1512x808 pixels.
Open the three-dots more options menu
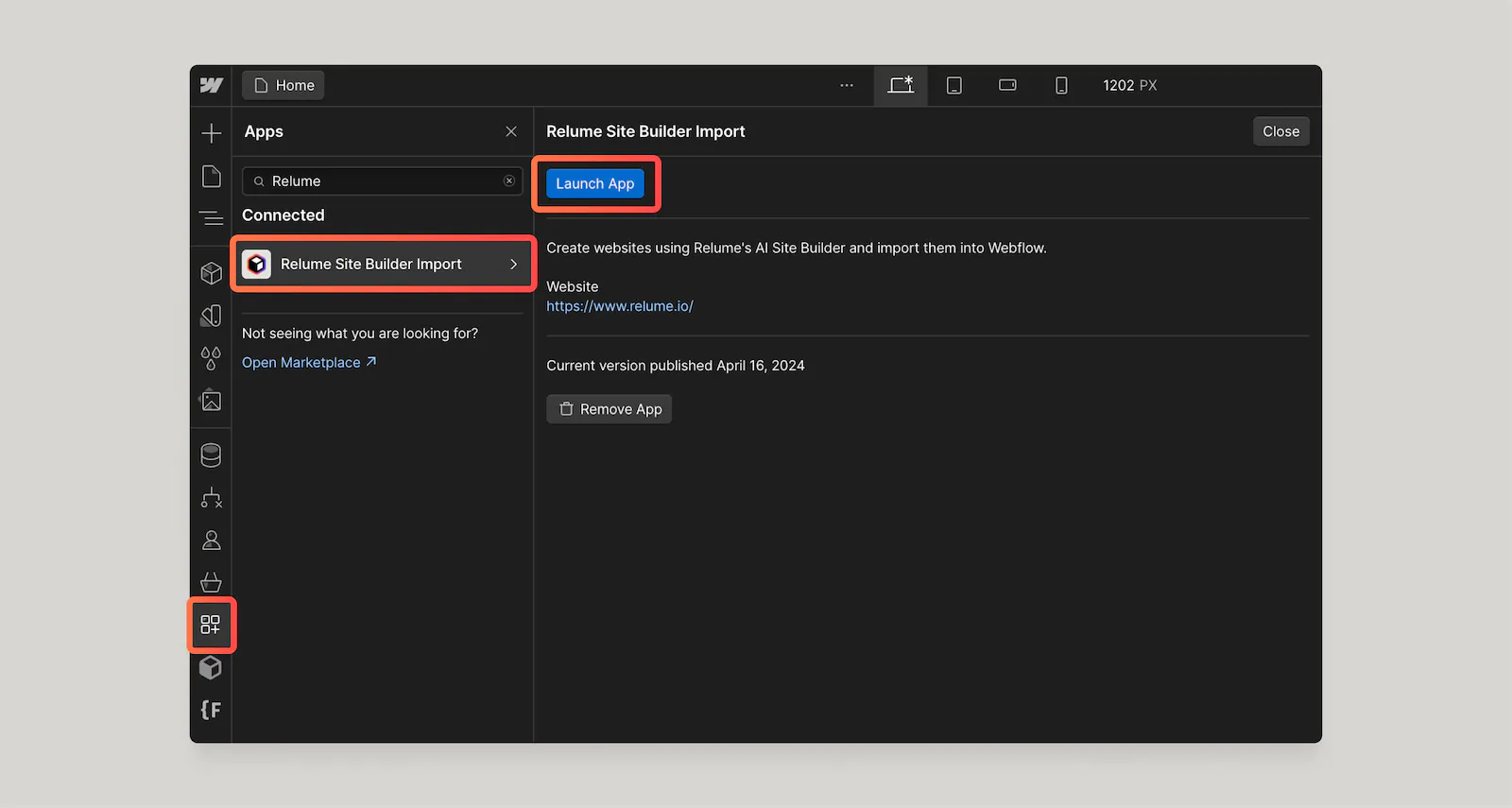click(847, 85)
